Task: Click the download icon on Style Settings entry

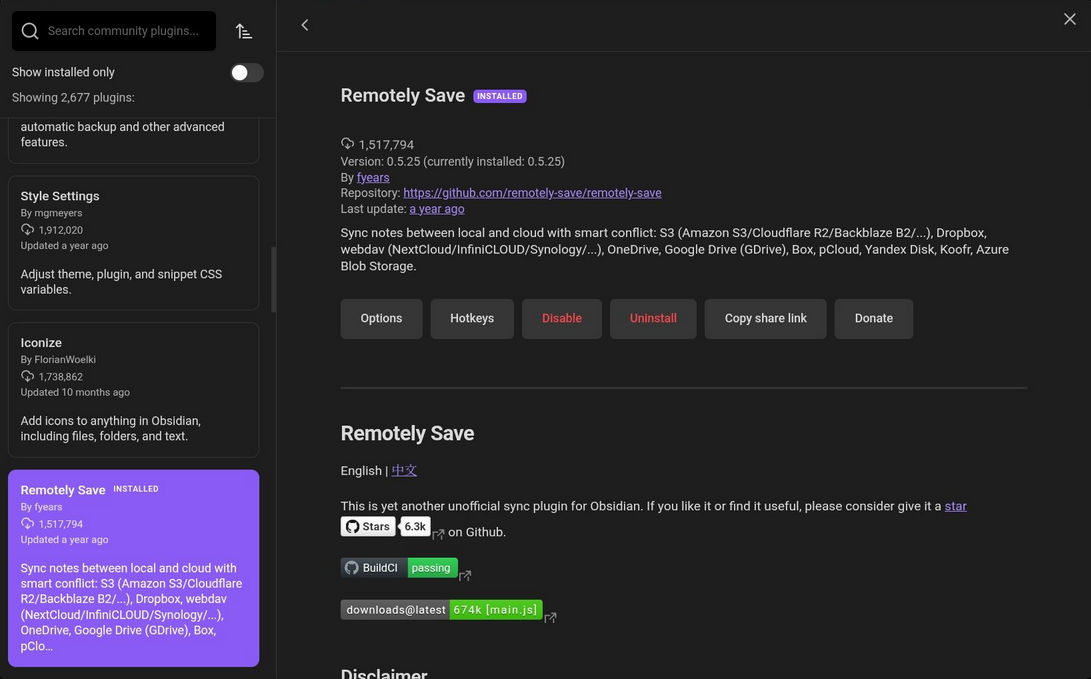Action: (x=29, y=229)
